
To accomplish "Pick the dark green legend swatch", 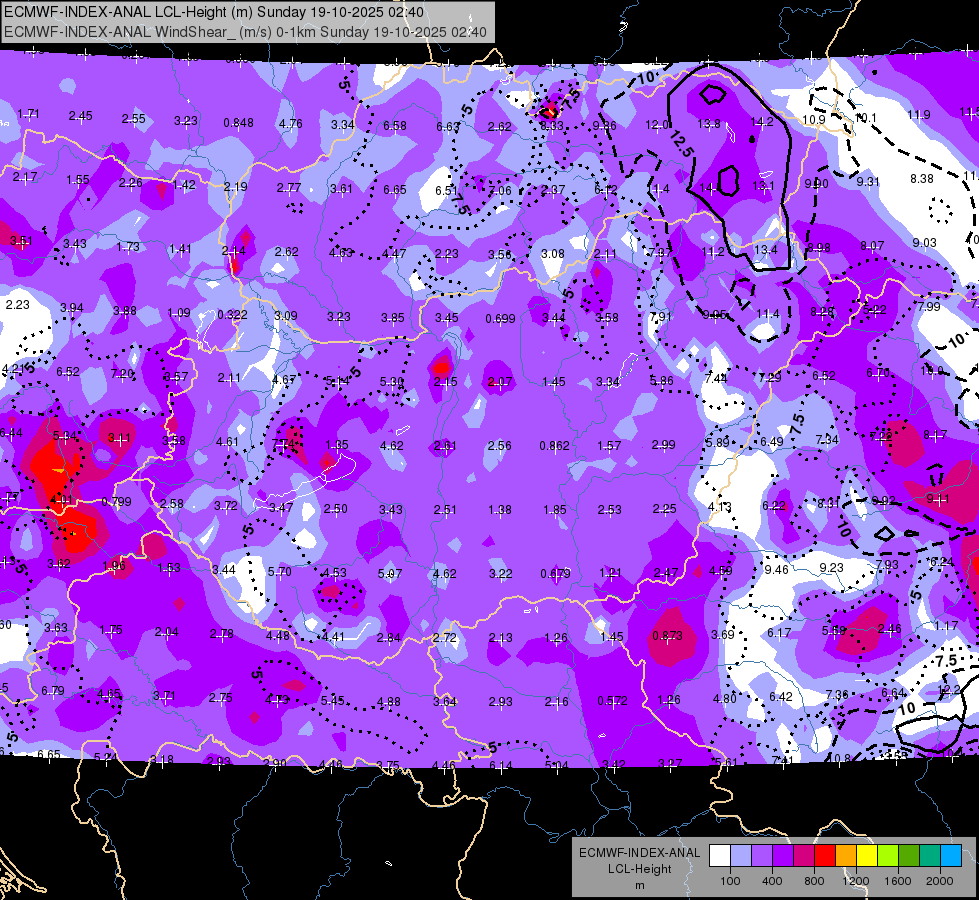I will (909, 856).
